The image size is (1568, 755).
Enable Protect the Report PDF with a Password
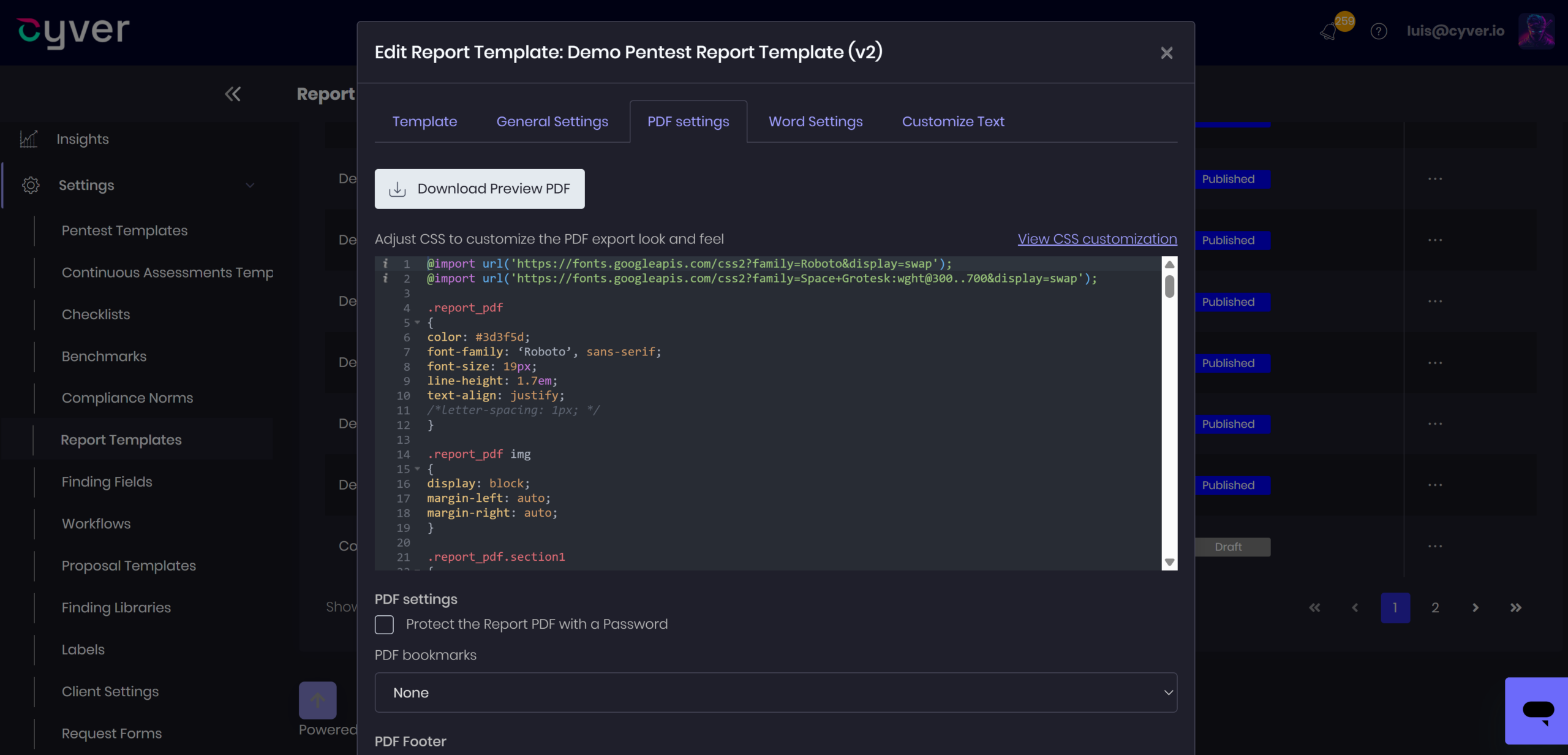[384, 624]
